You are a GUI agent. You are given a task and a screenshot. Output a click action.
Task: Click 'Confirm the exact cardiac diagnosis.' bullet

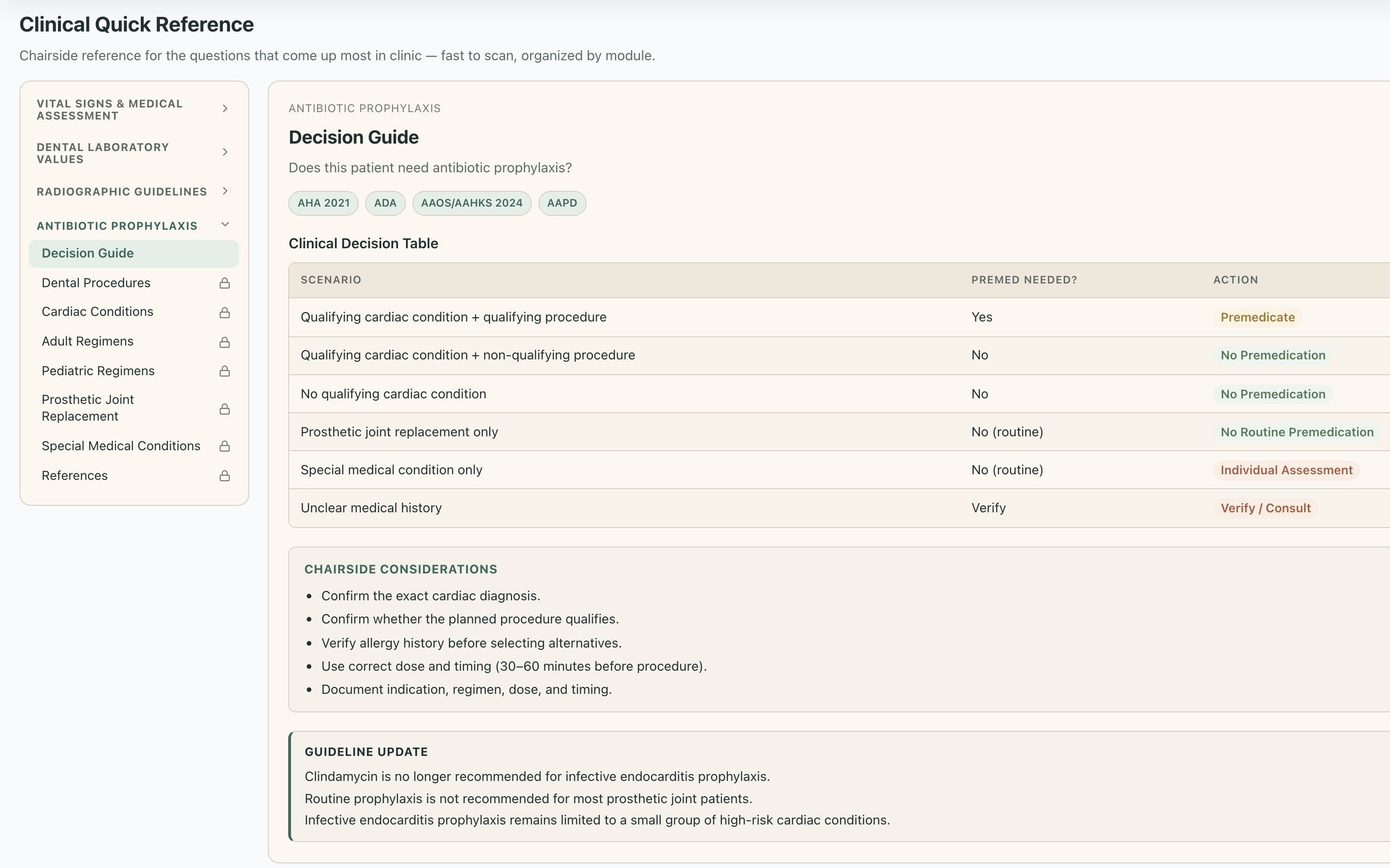(430, 596)
